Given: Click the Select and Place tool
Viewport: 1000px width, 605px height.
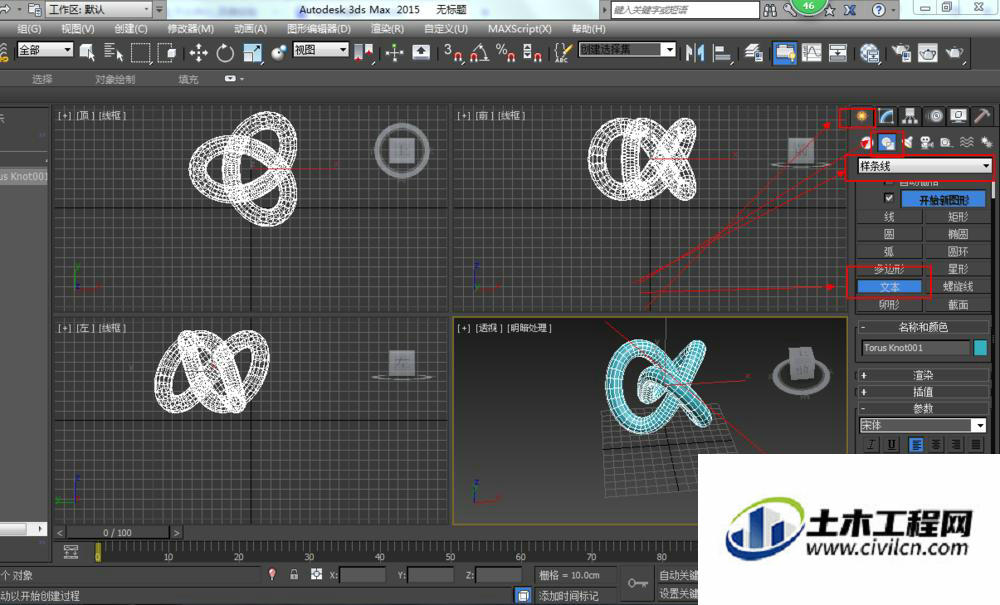Looking at the screenshot, I should [279, 52].
